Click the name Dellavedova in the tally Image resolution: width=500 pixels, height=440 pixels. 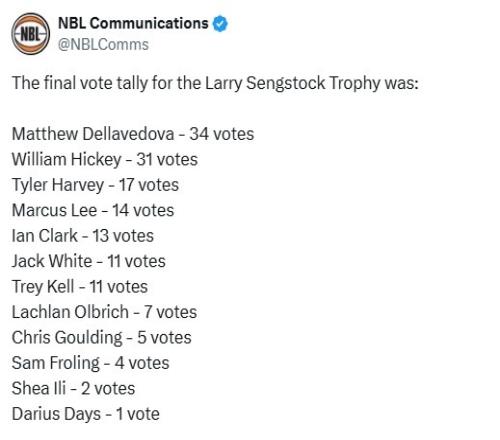click(128, 134)
